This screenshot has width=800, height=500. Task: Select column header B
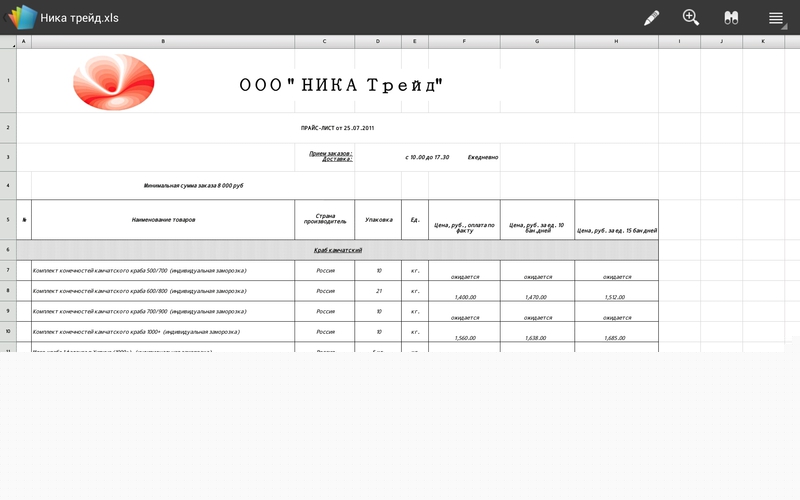coord(163,41)
